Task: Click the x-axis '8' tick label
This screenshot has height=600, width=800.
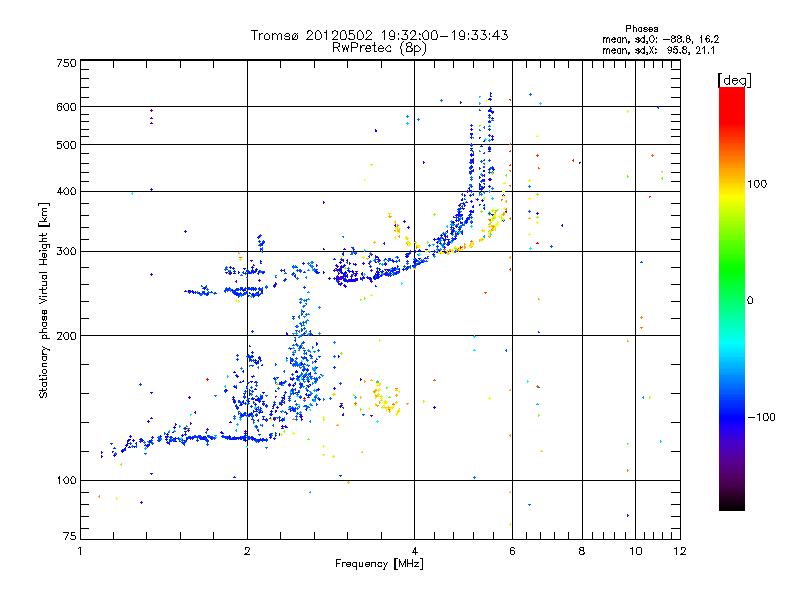Action: 582,551
